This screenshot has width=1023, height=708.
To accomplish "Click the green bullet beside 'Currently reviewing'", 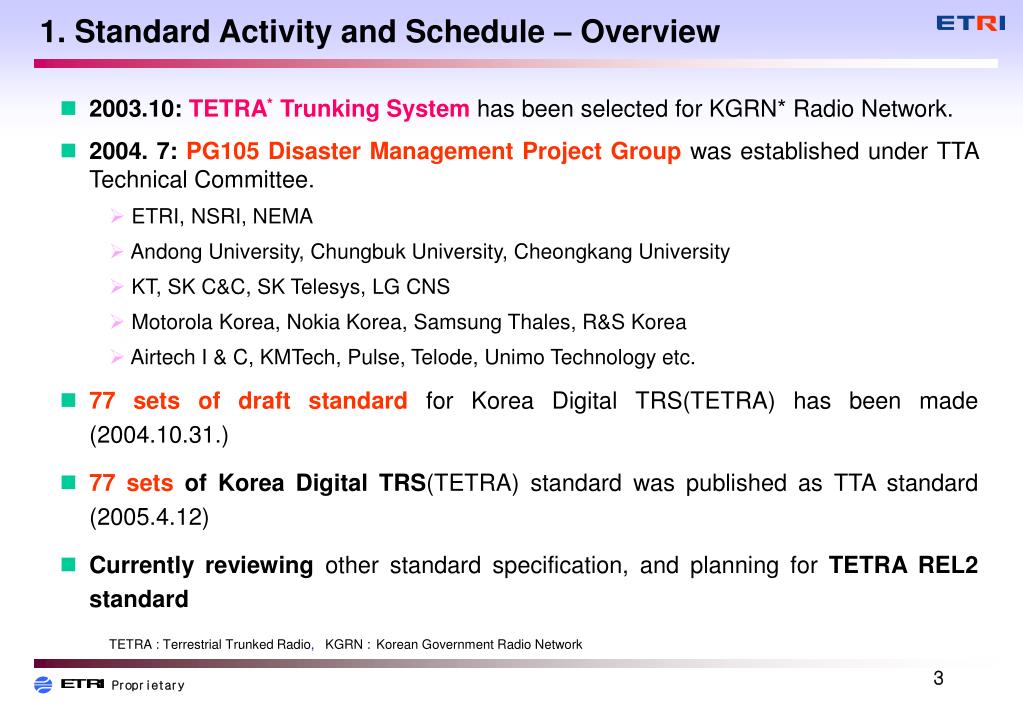I will click(69, 564).
